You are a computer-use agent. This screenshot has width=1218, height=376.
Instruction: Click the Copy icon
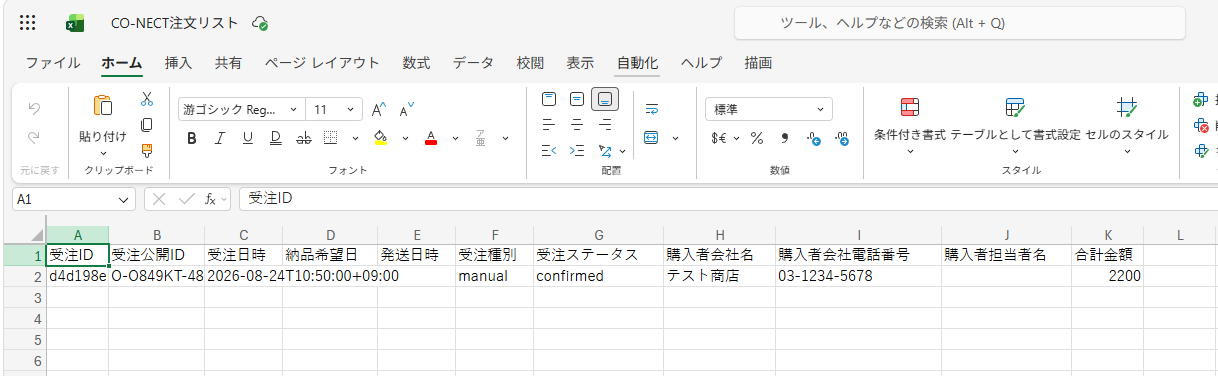[147, 125]
